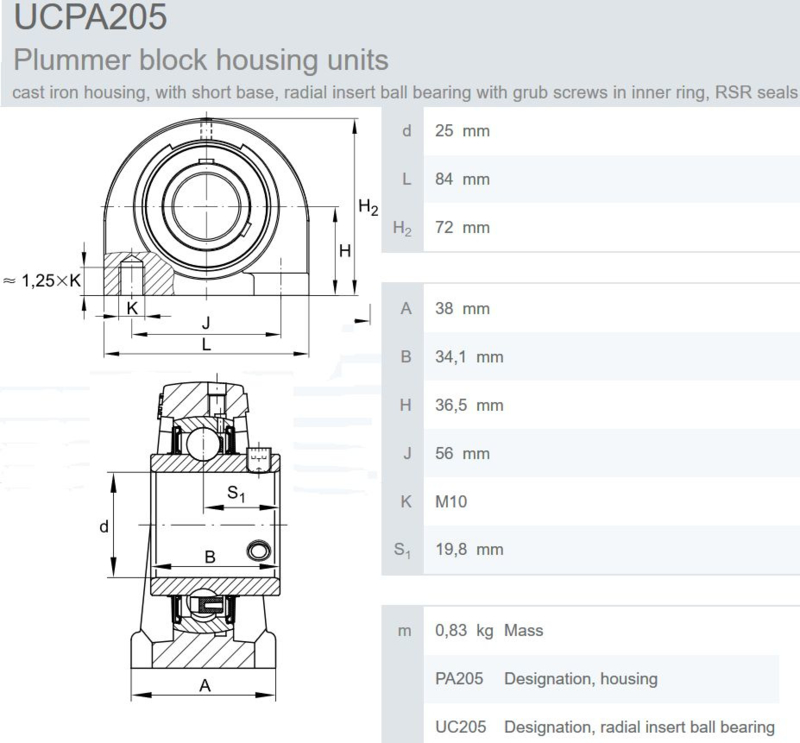
Task: Click the ≈ 1,25×K annotation in drawing
Action: click(42, 281)
